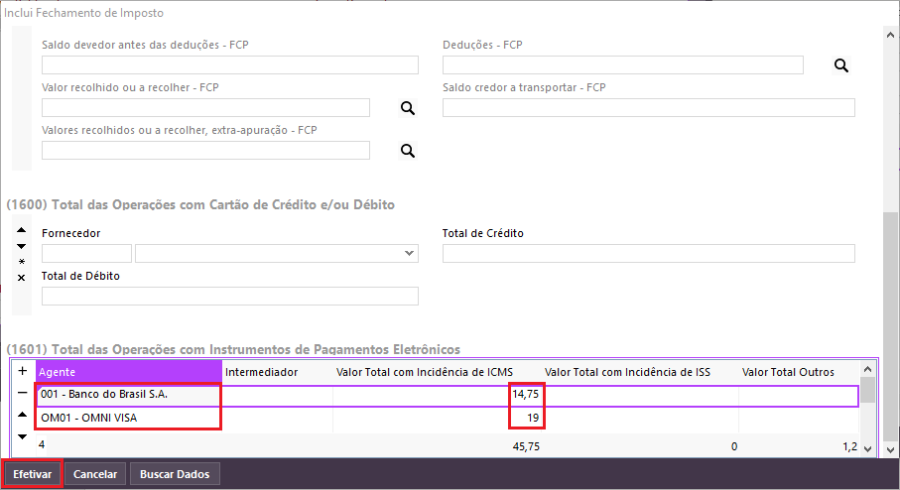Focus the Fornecedor code input field

tap(87, 253)
